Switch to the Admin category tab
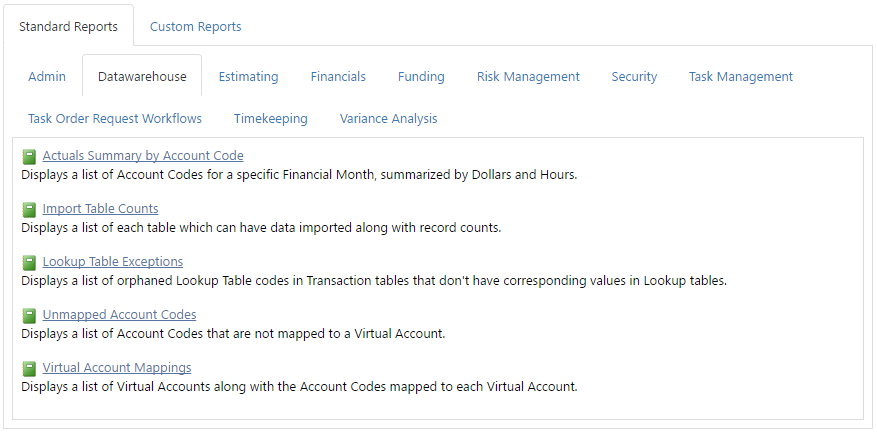Image resolution: width=877 pixels, height=433 pixels. click(x=47, y=77)
